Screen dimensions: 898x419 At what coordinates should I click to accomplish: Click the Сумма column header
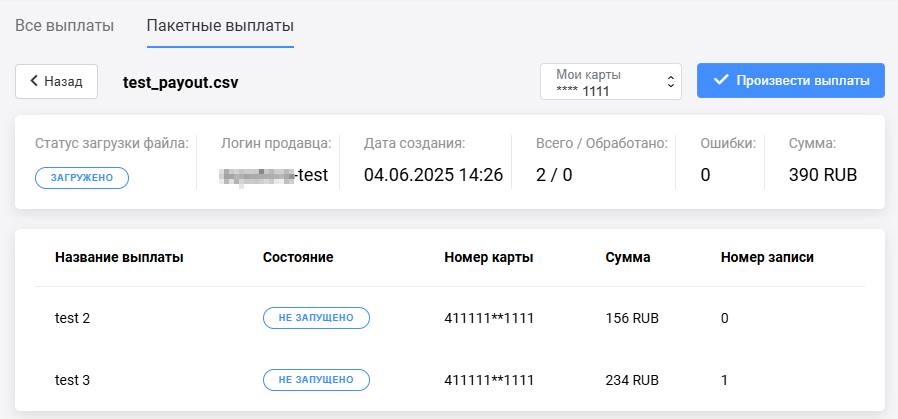628,257
